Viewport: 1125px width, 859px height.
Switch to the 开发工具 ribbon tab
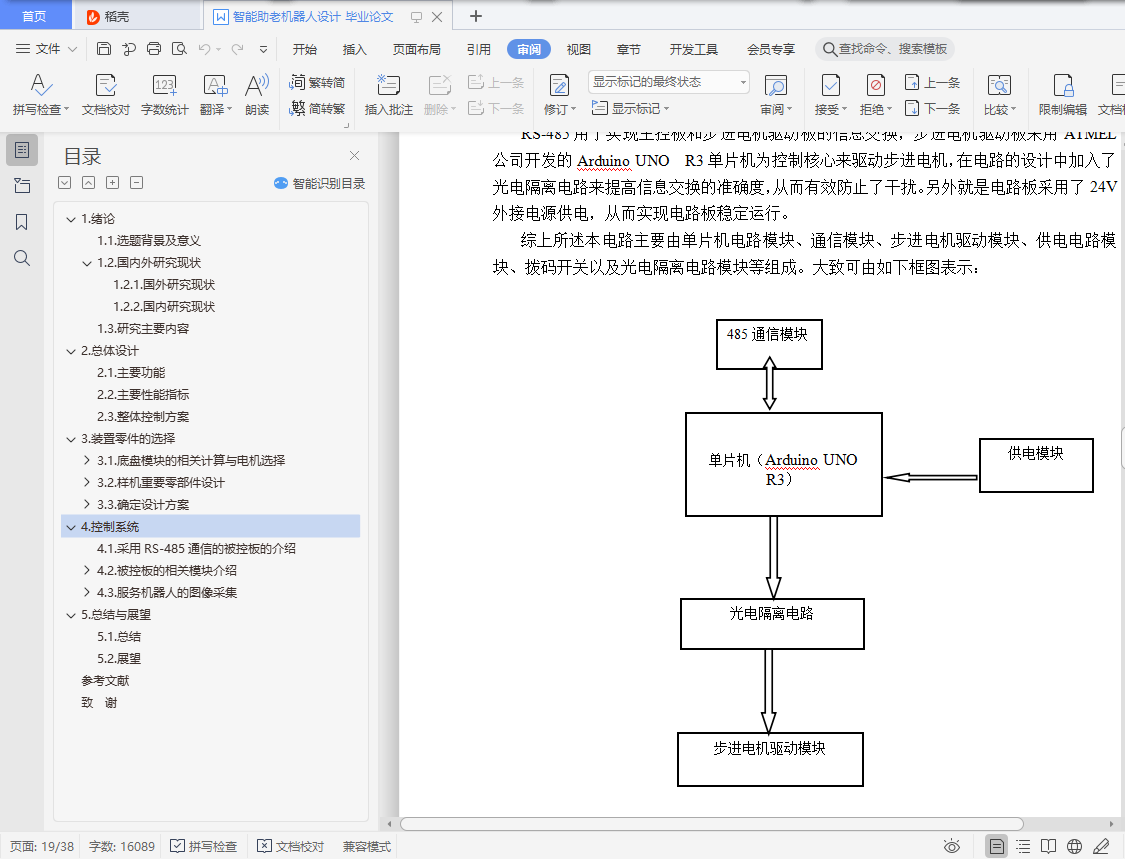pyautogui.click(x=694, y=49)
